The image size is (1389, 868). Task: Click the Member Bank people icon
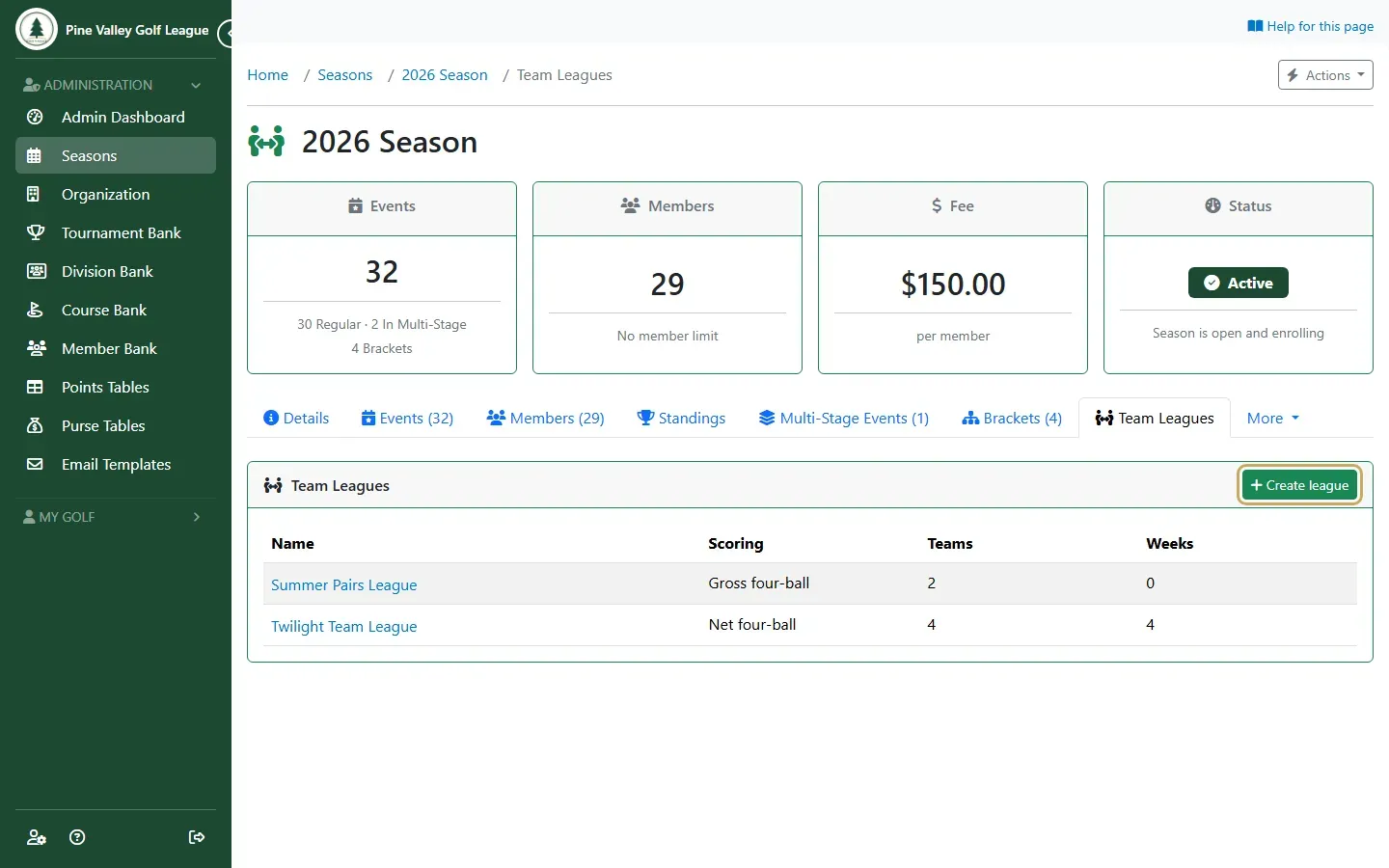coord(36,348)
